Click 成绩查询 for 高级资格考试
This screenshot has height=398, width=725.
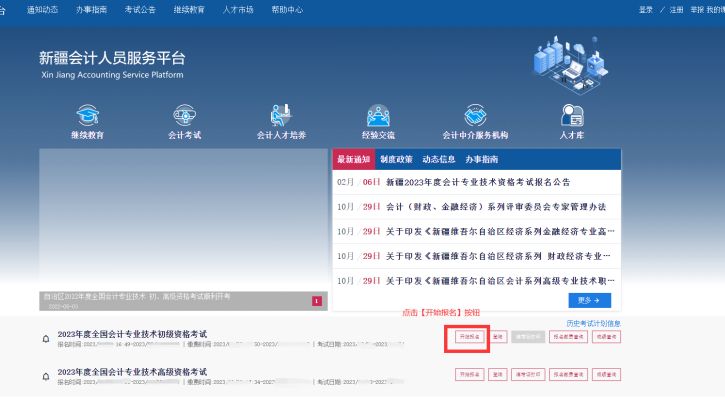point(606,374)
